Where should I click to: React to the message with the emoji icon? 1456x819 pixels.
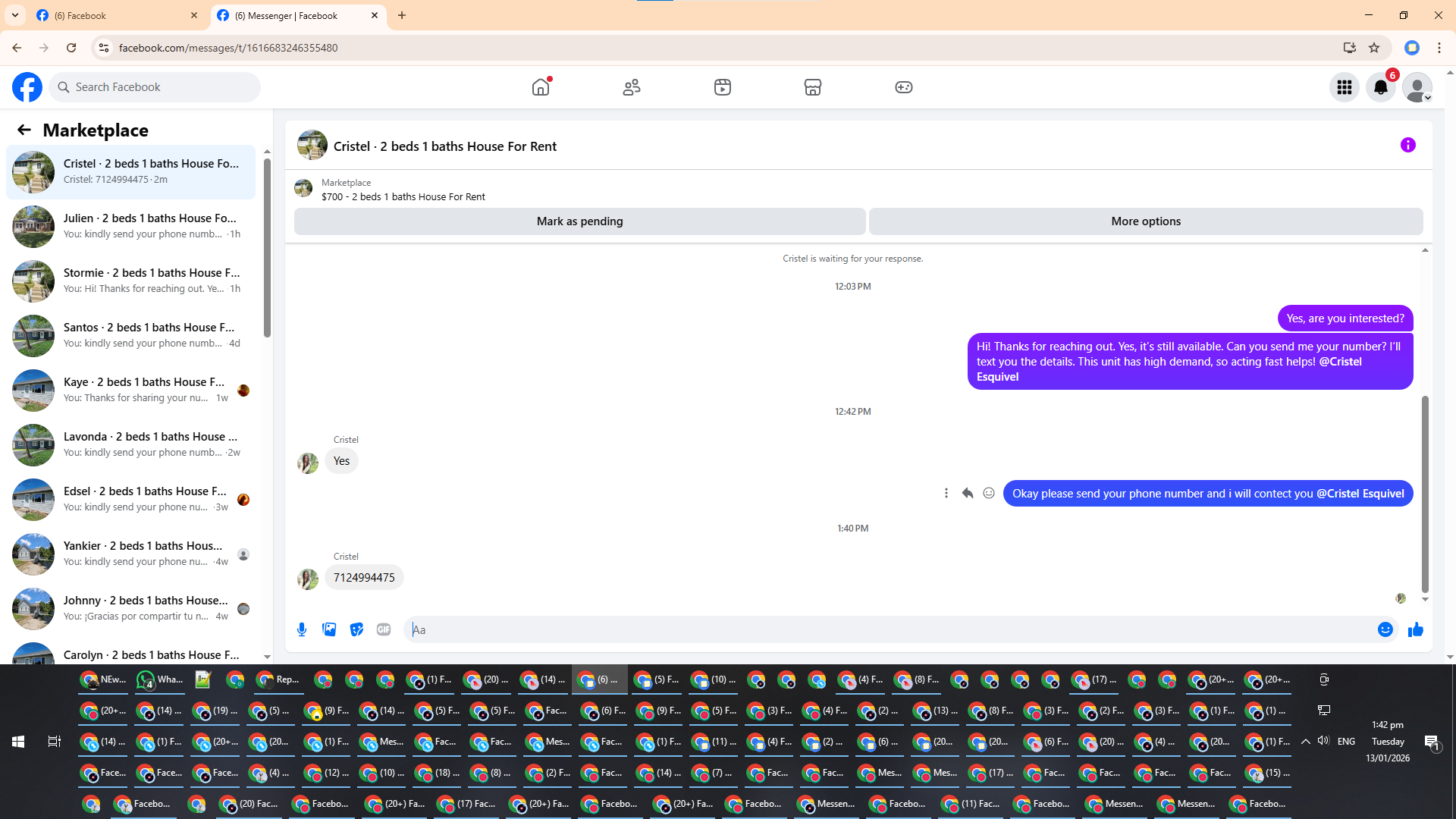click(x=988, y=494)
